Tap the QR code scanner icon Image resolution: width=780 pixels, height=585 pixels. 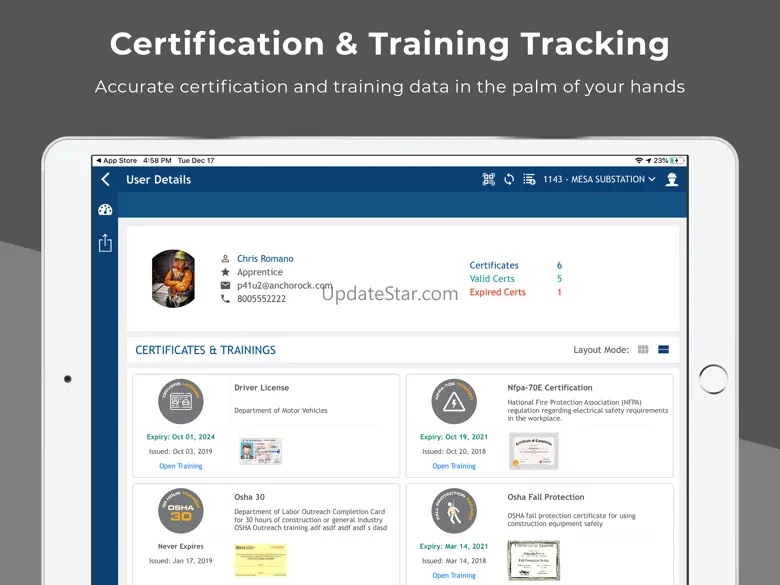point(489,180)
